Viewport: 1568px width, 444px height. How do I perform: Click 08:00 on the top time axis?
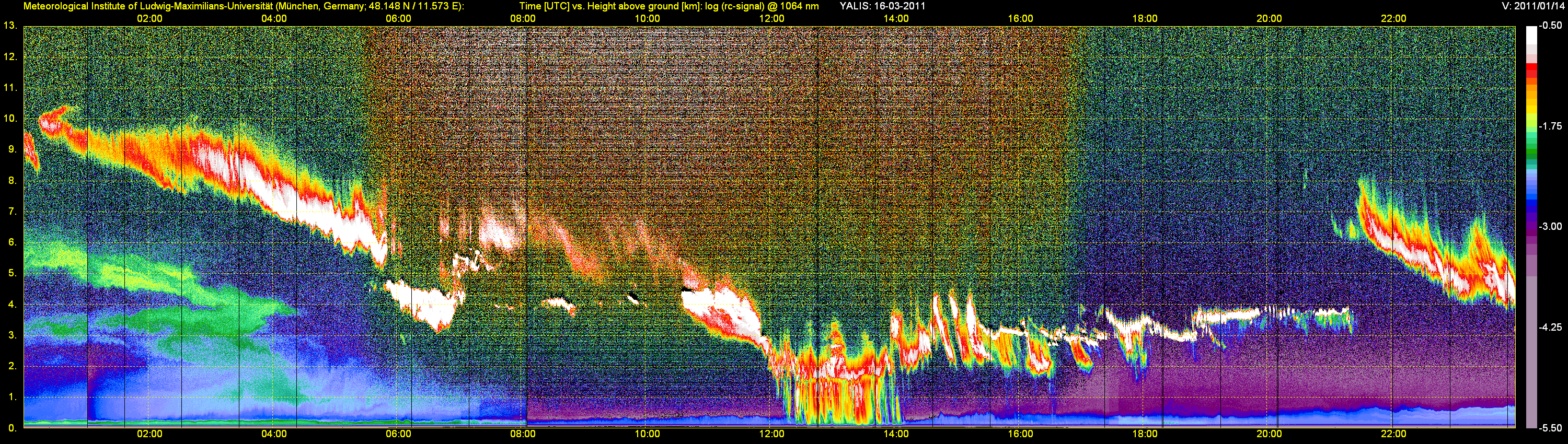click(523, 19)
